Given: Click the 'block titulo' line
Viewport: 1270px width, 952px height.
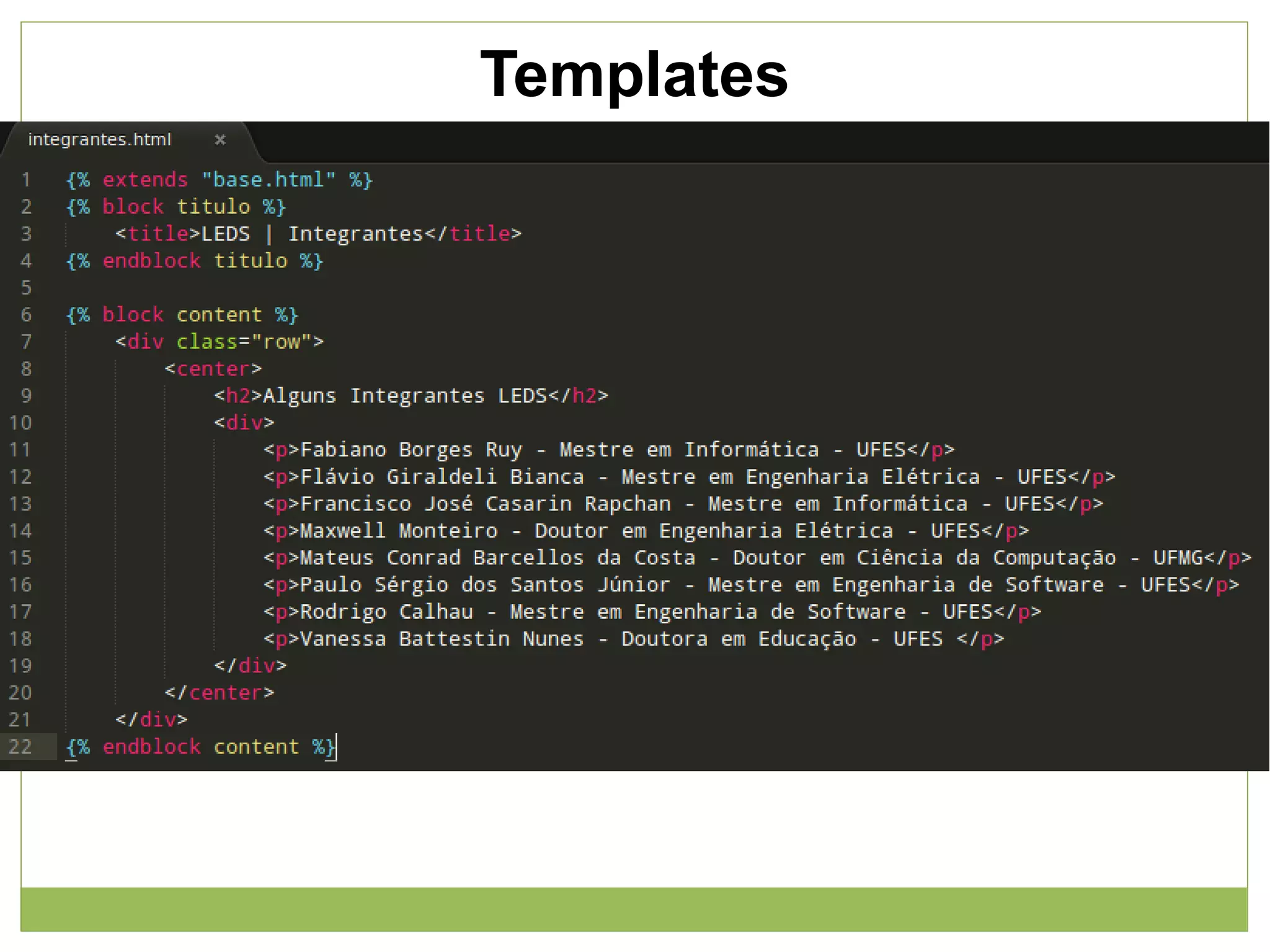Looking at the screenshot, I should pyautogui.click(x=176, y=207).
